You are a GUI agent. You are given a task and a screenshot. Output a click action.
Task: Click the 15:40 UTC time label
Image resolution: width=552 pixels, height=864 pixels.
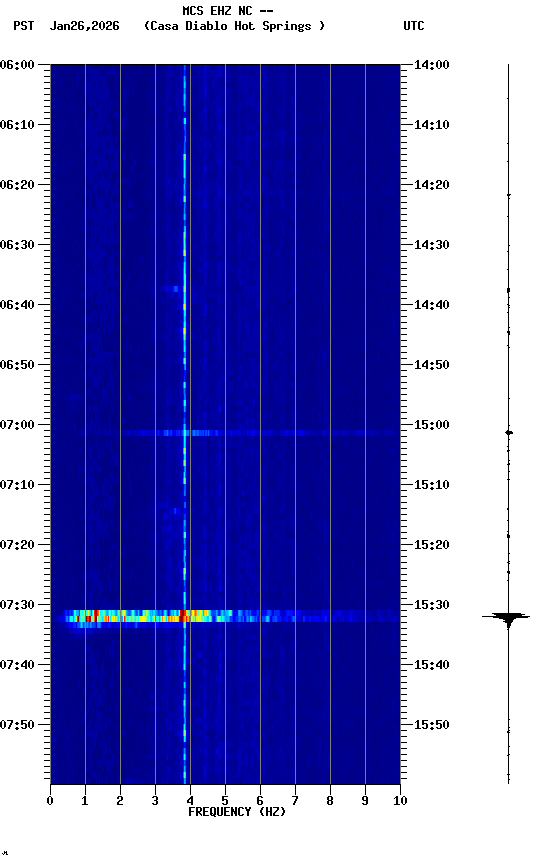coord(432,665)
